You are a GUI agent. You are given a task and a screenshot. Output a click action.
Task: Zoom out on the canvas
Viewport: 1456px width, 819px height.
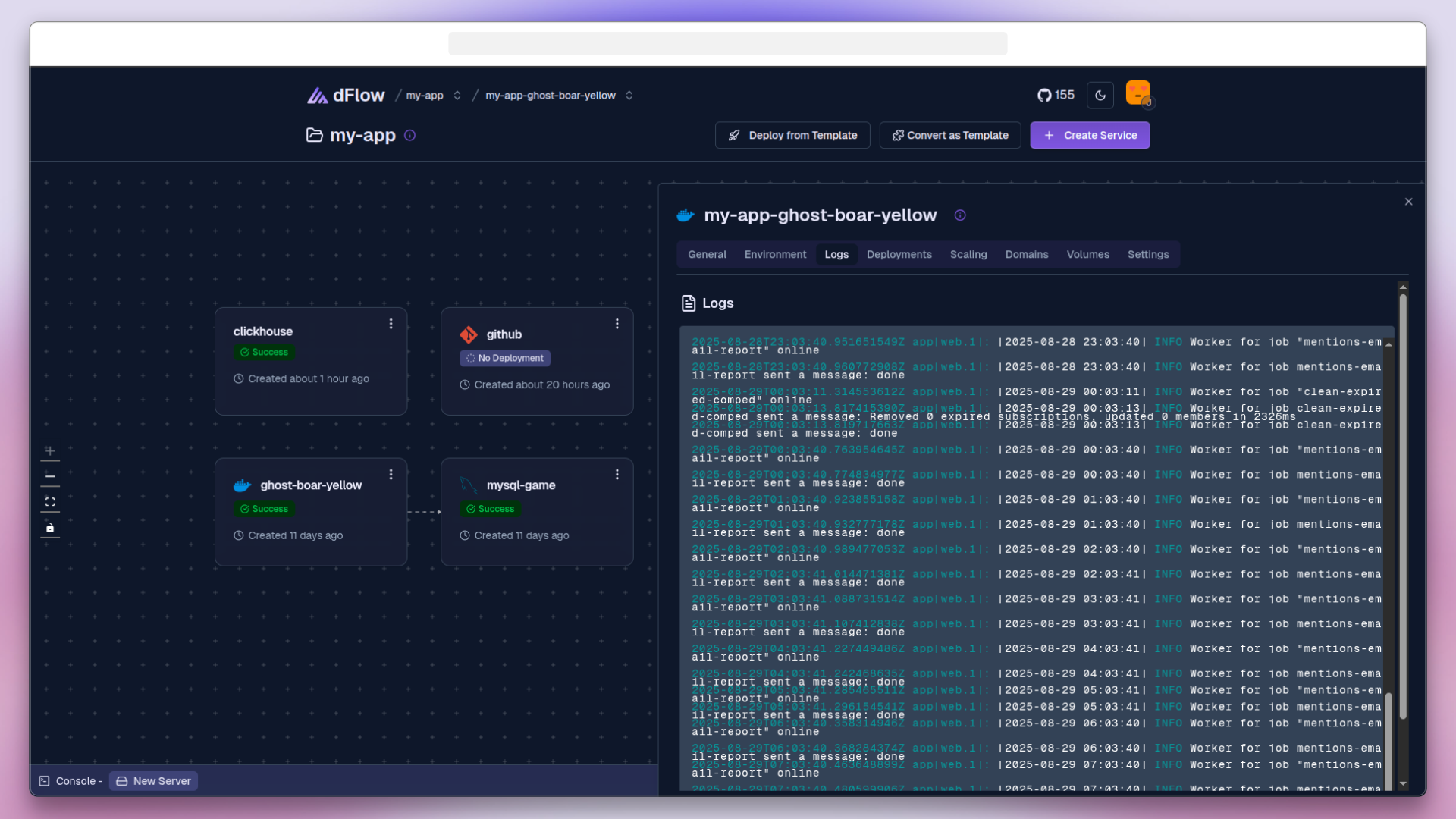(x=50, y=477)
